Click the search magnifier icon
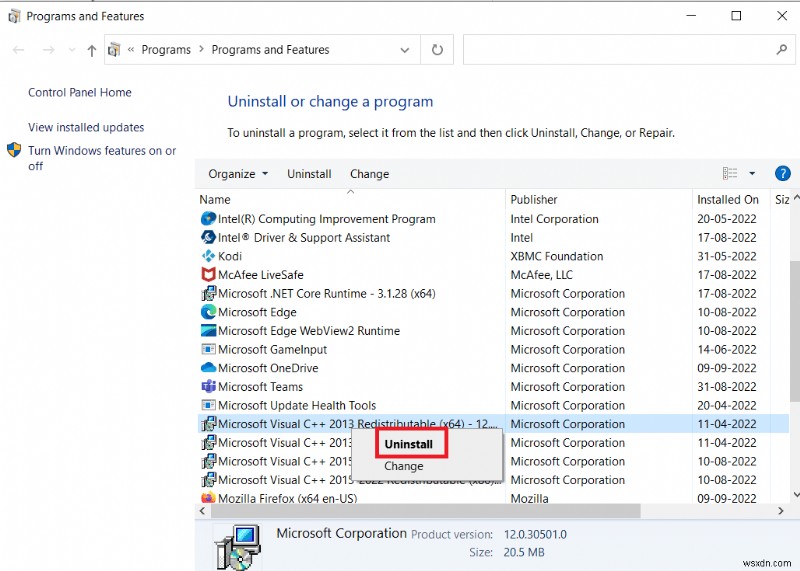This screenshot has height=571, width=800. coord(782,49)
